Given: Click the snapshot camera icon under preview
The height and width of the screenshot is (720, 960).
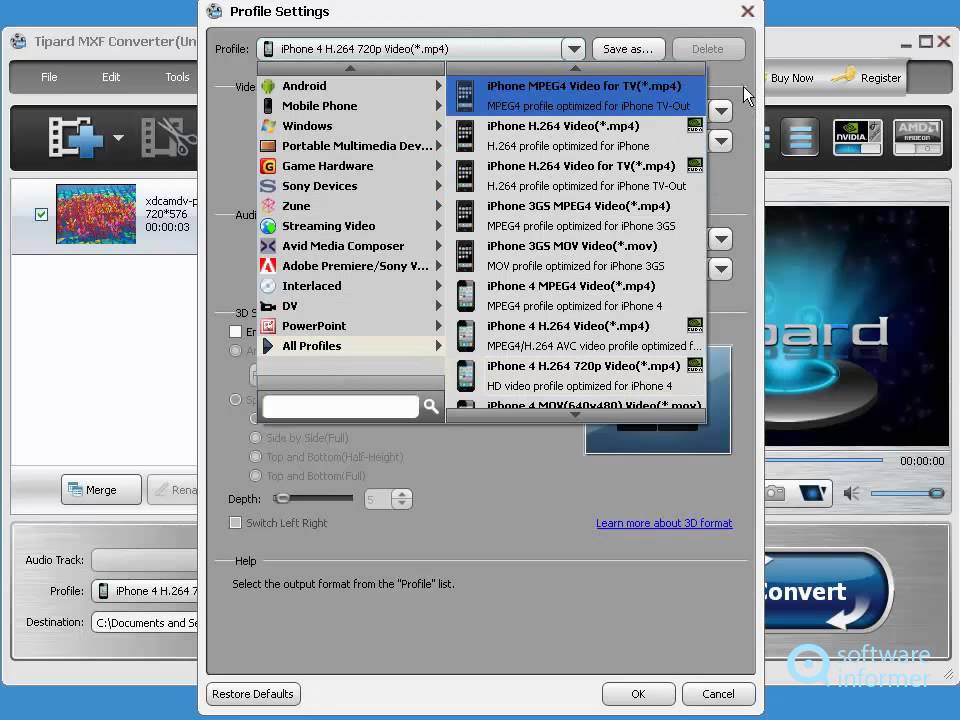Looking at the screenshot, I should pyautogui.click(x=775, y=493).
